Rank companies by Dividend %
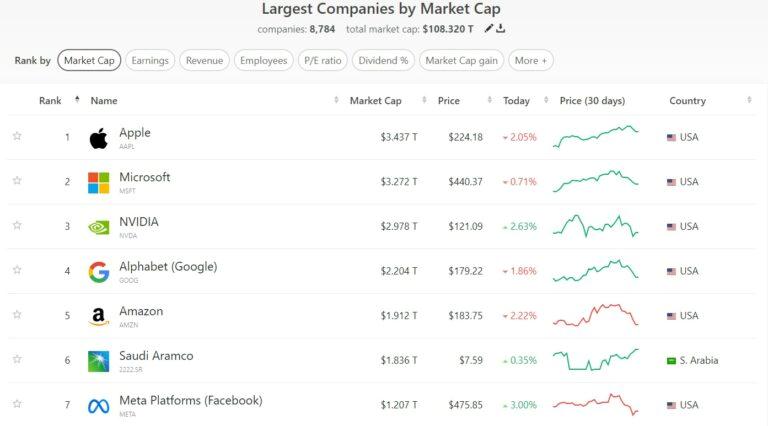The width and height of the screenshot is (768, 426). coord(383,60)
